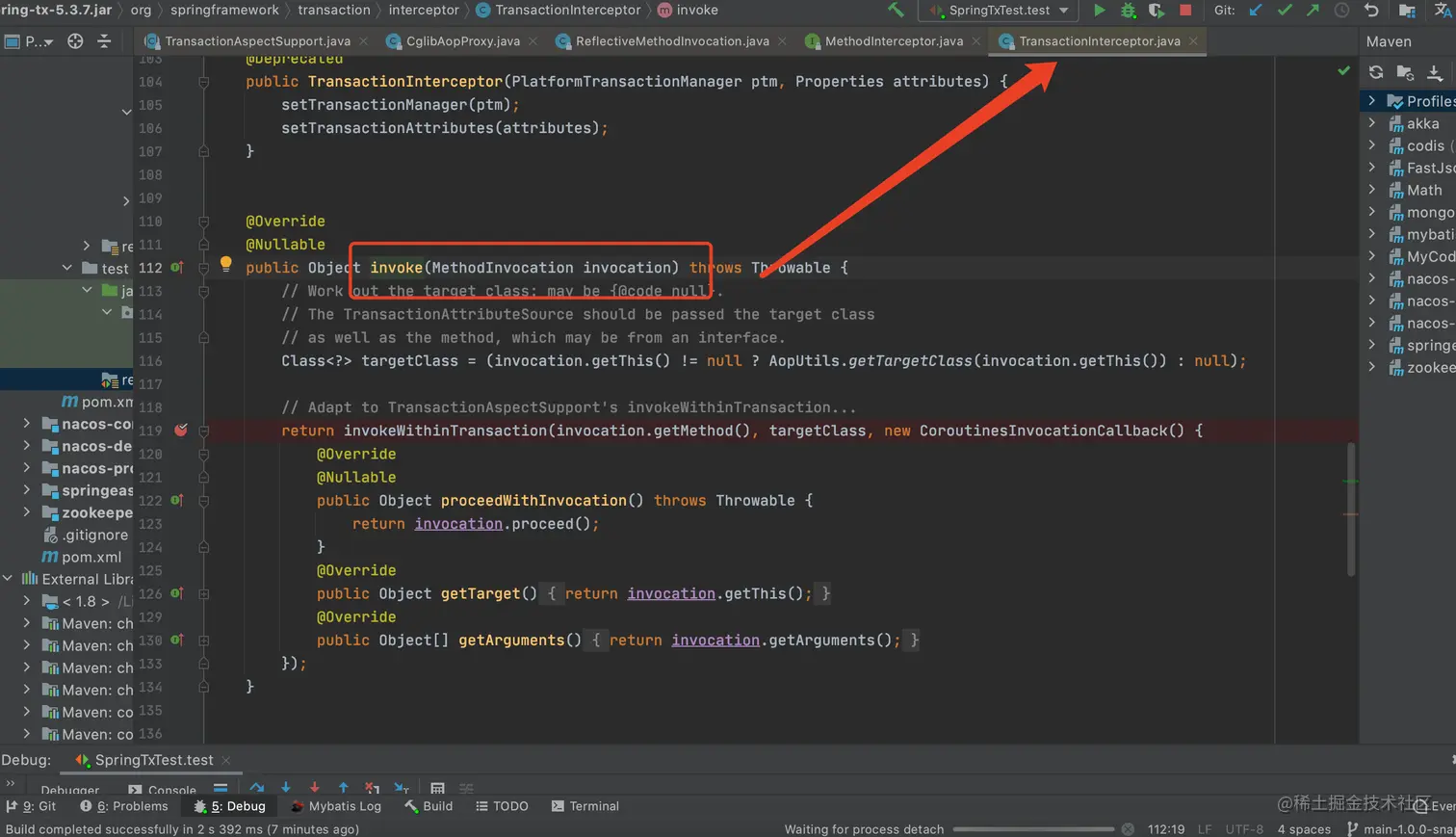
Task: Click the light bulb intention icon
Action: coord(225,263)
